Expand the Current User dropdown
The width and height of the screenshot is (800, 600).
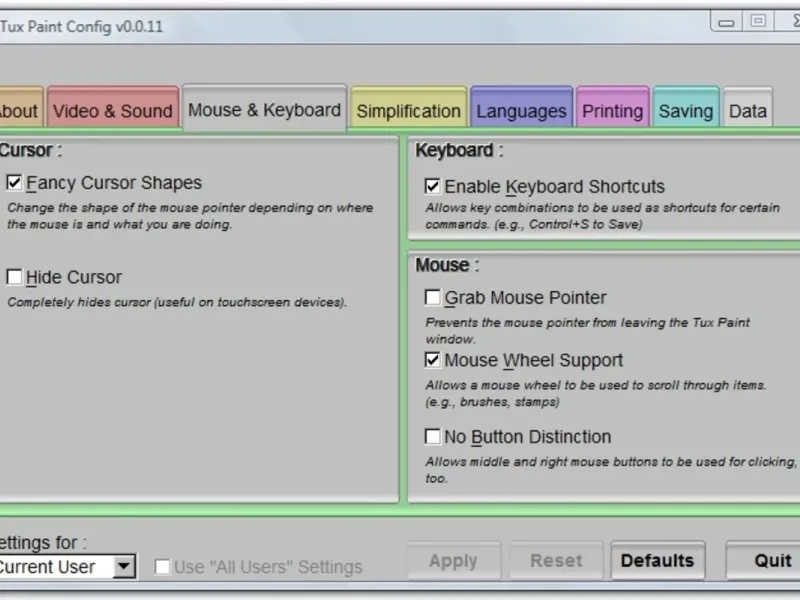123,566
